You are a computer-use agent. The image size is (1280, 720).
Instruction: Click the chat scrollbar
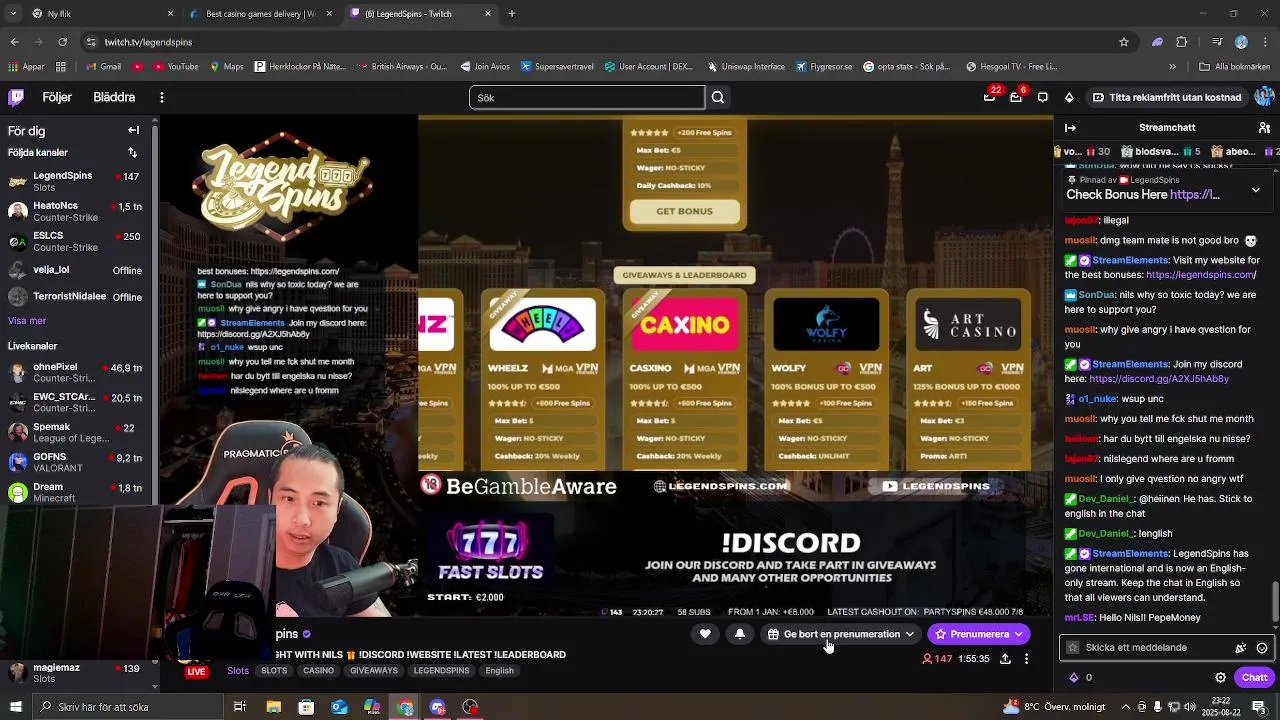pos(1273,602)
